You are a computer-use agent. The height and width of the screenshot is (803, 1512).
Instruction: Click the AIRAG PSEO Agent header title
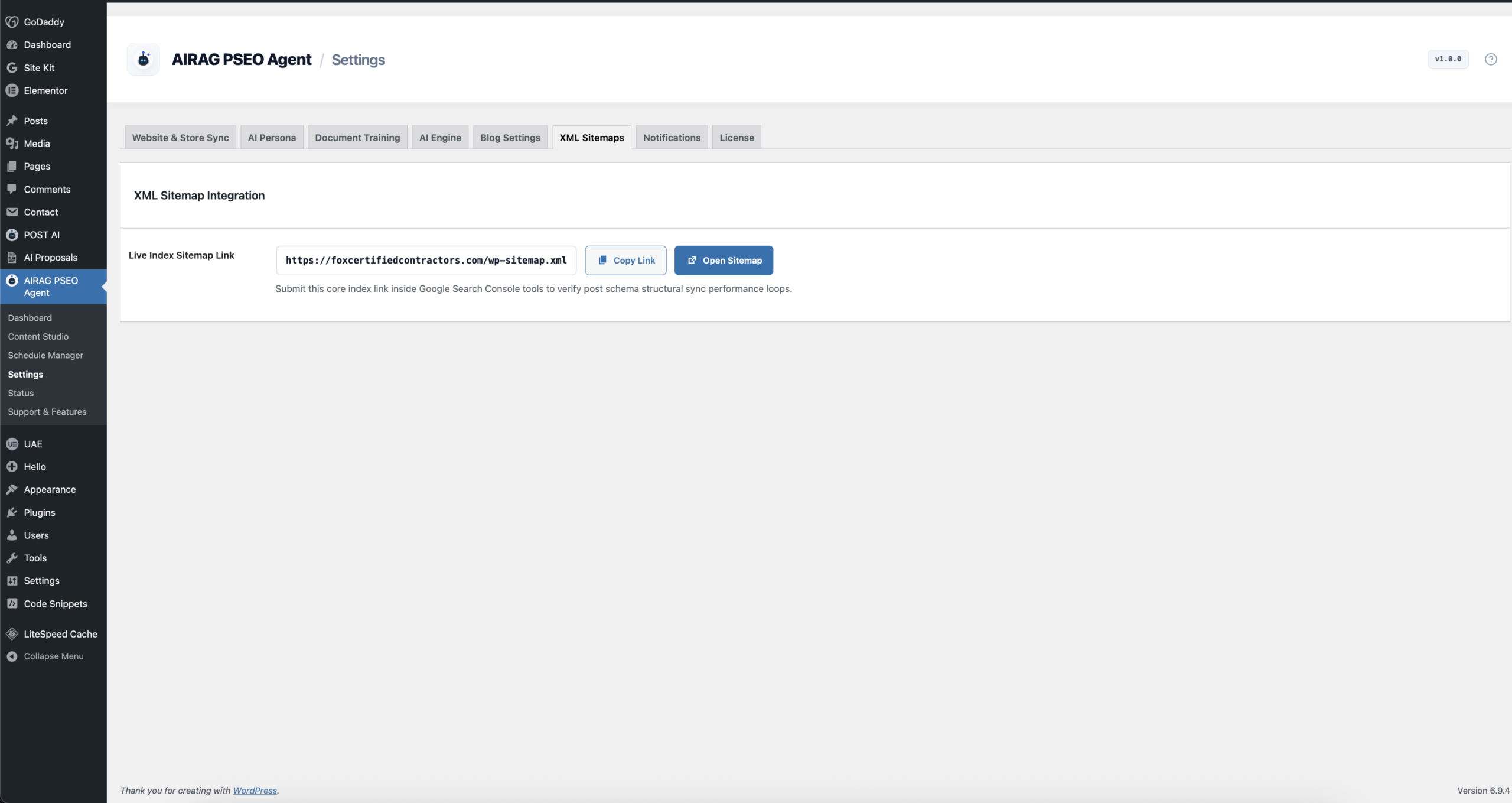241,60
